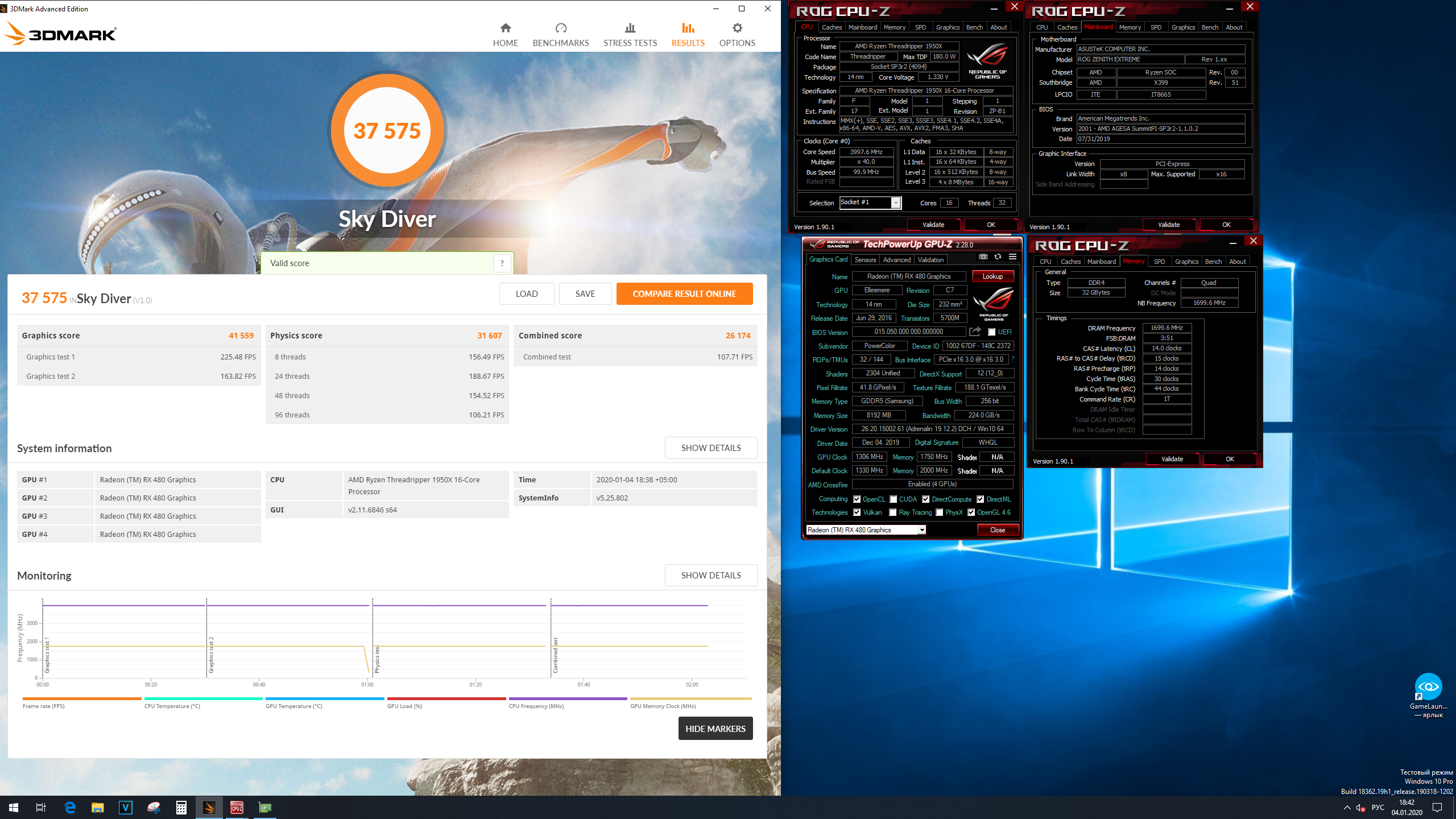This screenshot has height=819, width=1456.
Task: Click the BIOS share/export icon in GPU-Z
Action: click(x=975, y=332)
